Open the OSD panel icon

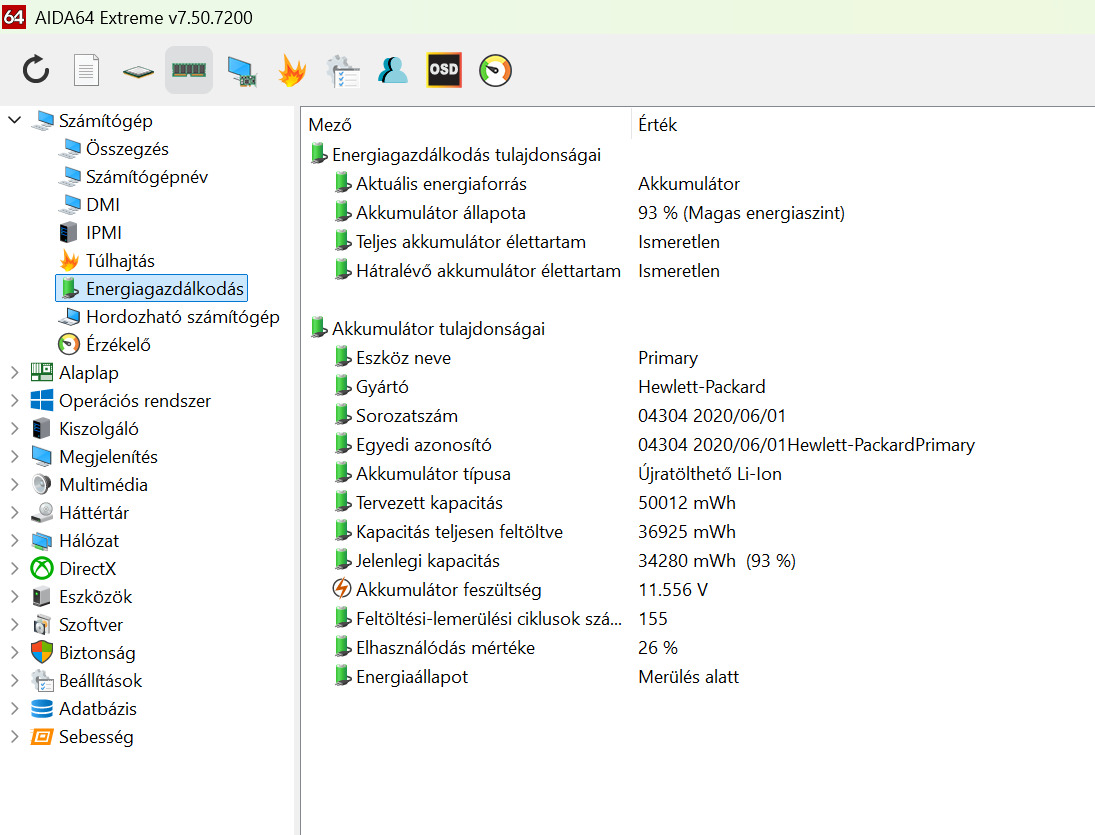444,70
